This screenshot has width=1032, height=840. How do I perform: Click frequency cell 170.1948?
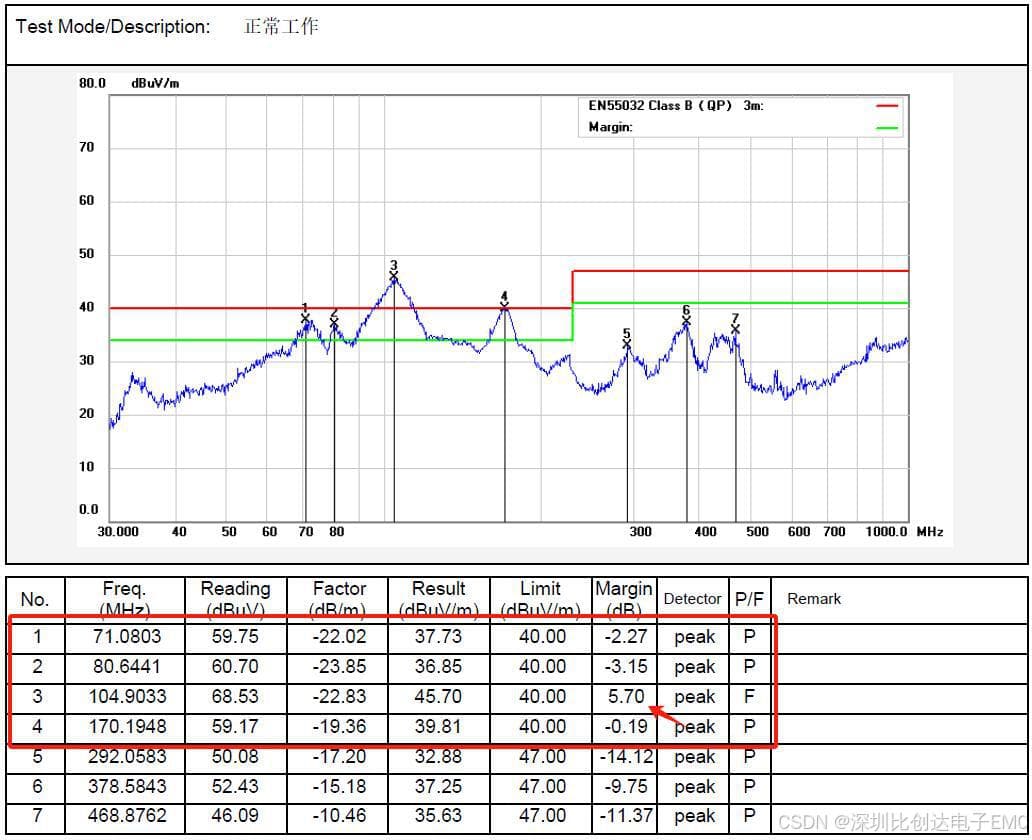coord(127,726)
